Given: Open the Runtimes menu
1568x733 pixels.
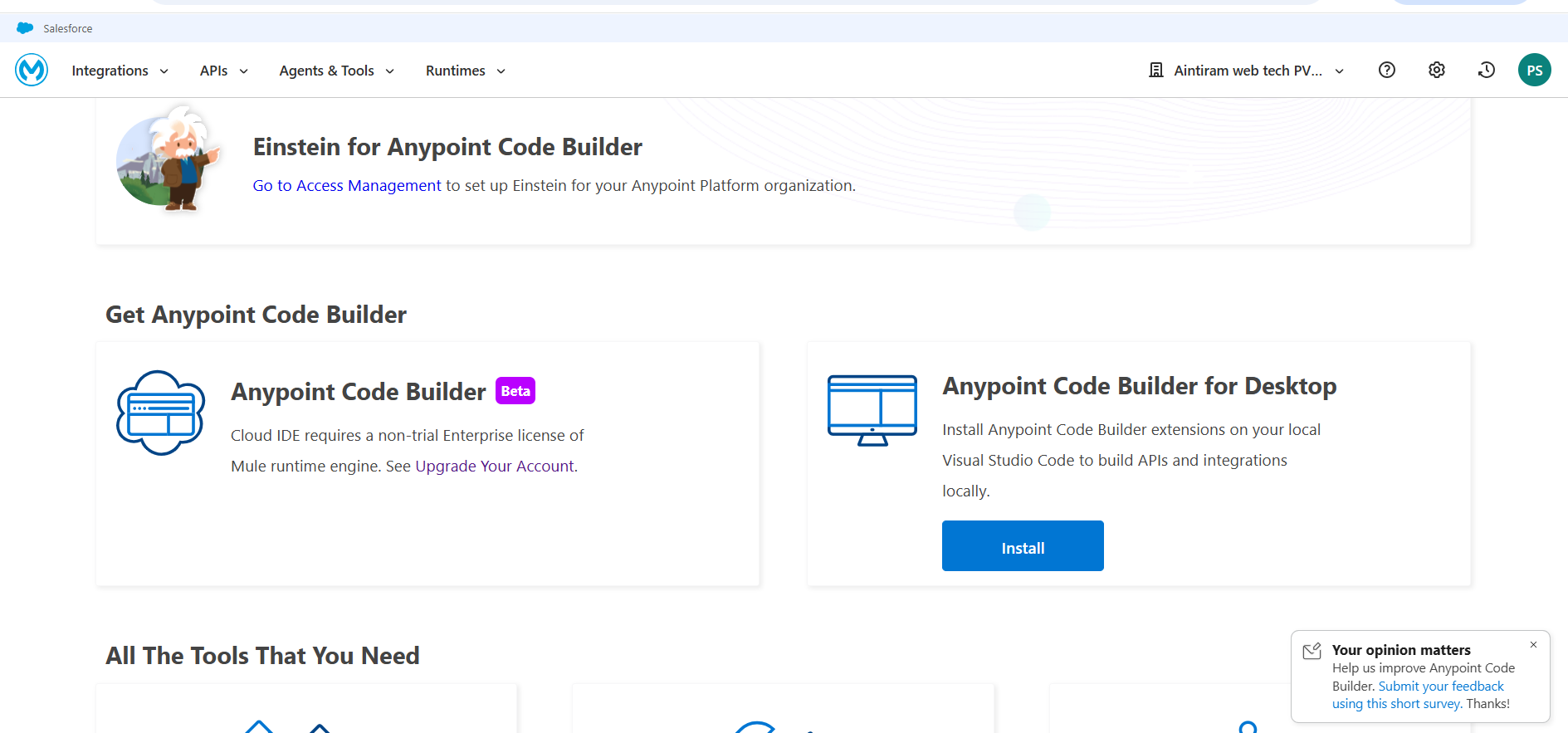Looking at the screenshot, I should point(465,71).
